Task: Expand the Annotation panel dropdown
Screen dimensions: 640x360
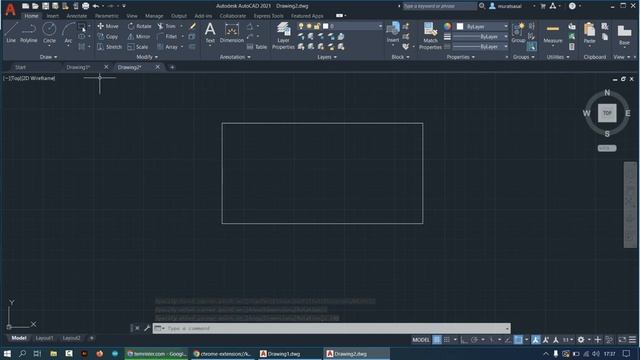Action: coord(235,57)
